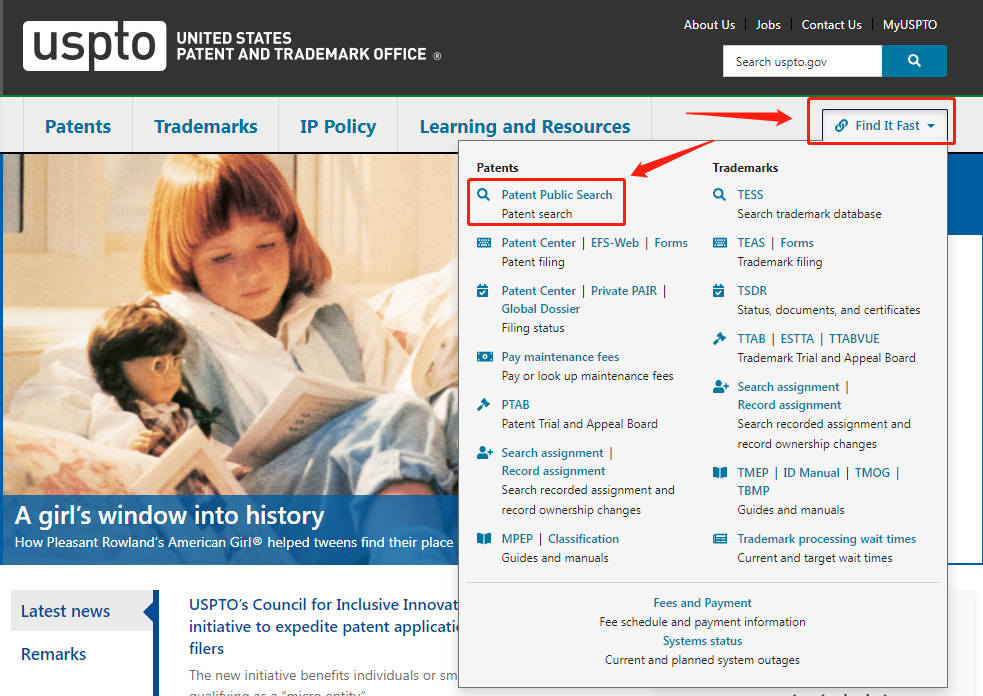Click the keyboard icon beside Patent filing
This screenshot has width=983, height=696.
484,243
